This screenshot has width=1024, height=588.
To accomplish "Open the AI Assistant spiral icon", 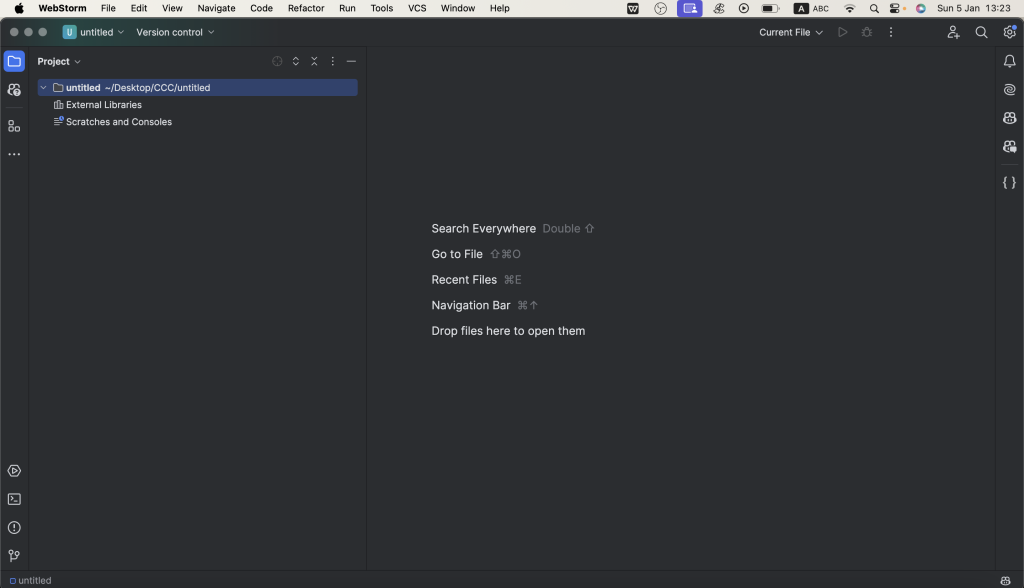I will click(1009, 90).
